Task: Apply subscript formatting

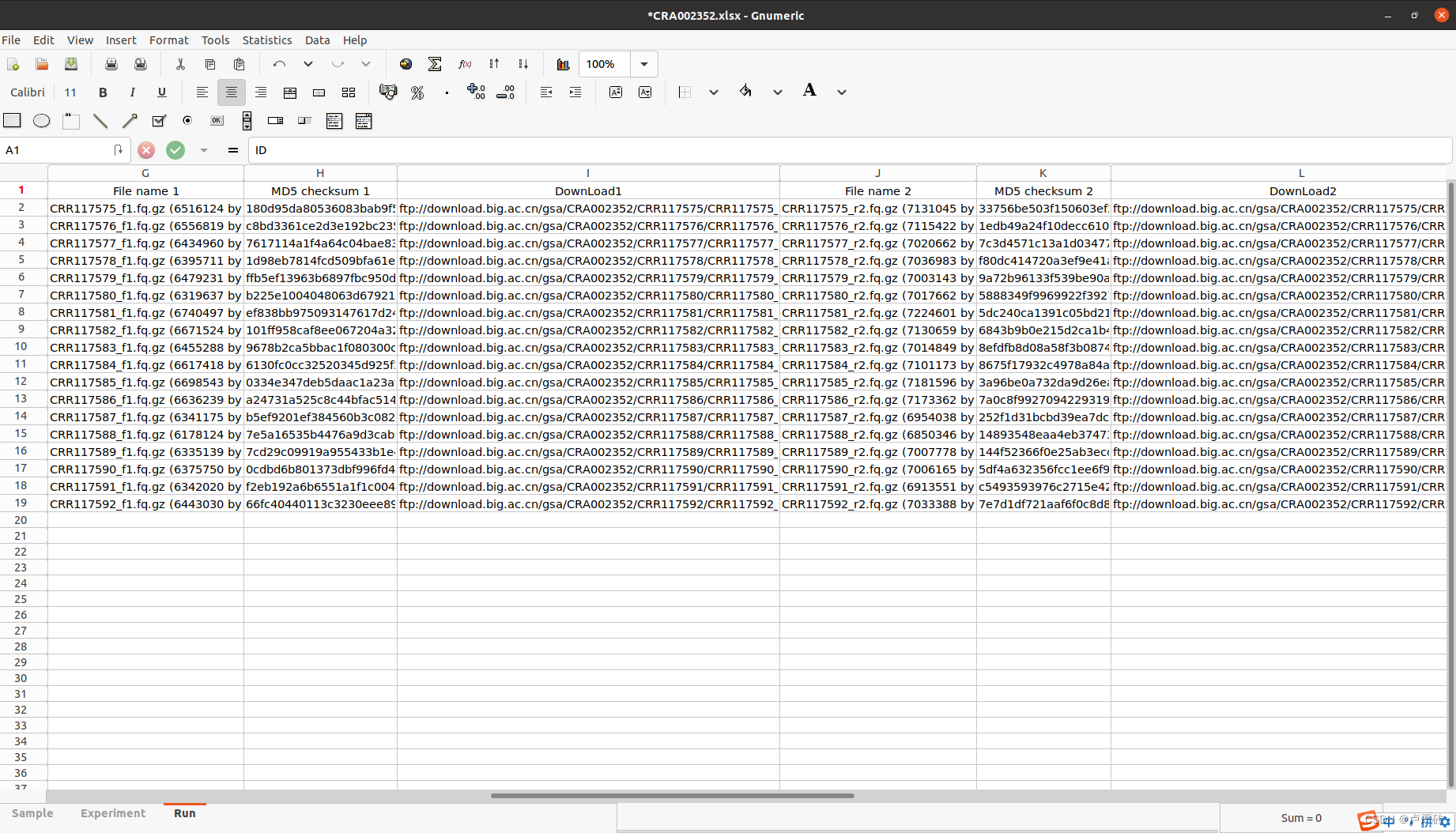Action: 645,92
